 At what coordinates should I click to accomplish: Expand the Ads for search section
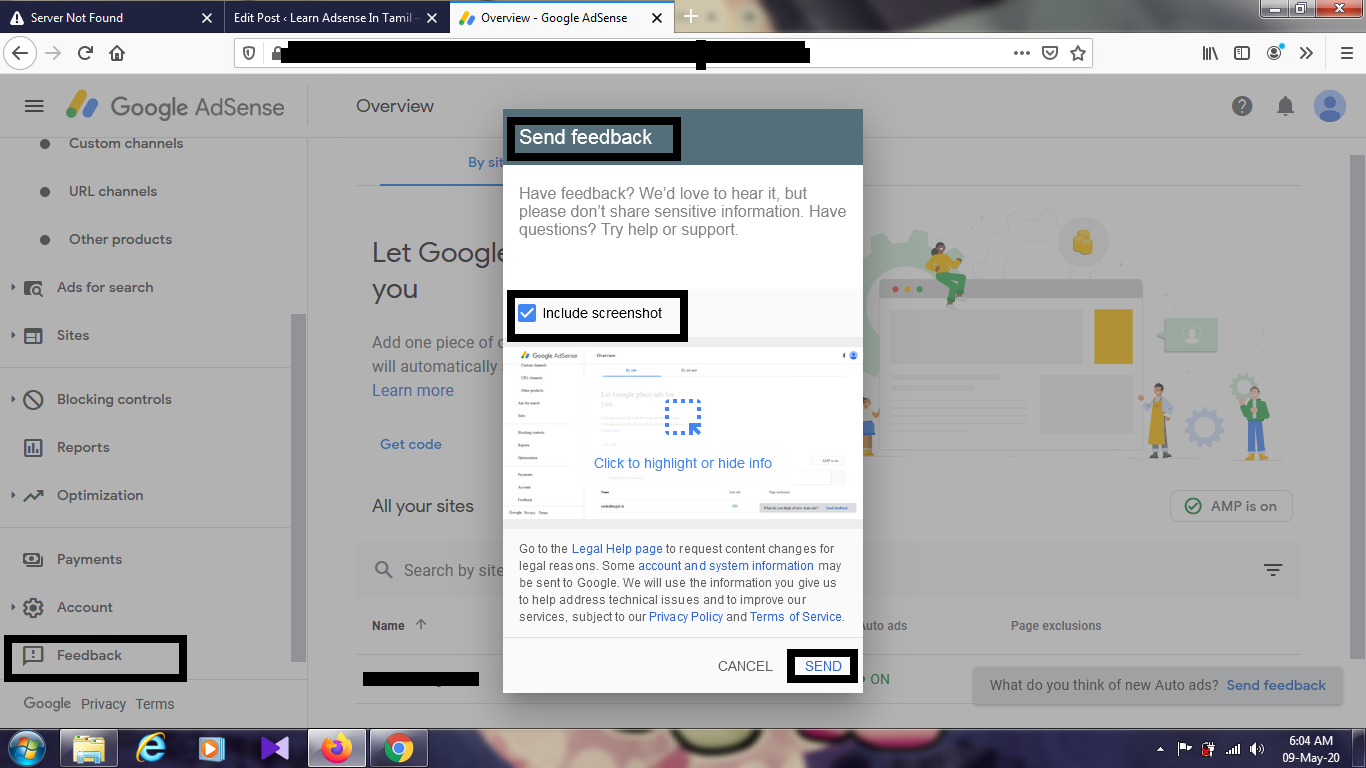104,288
